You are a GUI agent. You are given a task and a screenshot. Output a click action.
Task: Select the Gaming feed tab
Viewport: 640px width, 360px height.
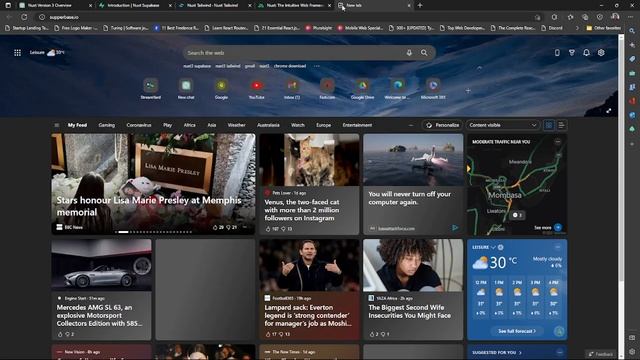[x=107, y=125]
